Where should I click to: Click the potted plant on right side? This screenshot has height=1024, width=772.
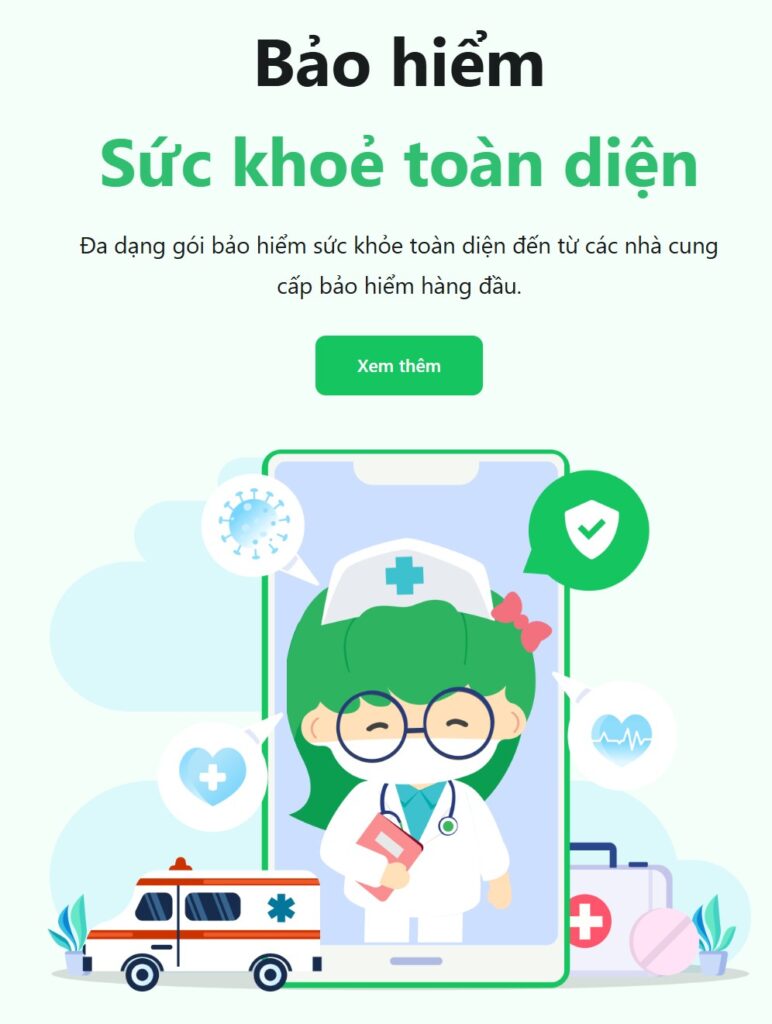click(x=714, y=935)
